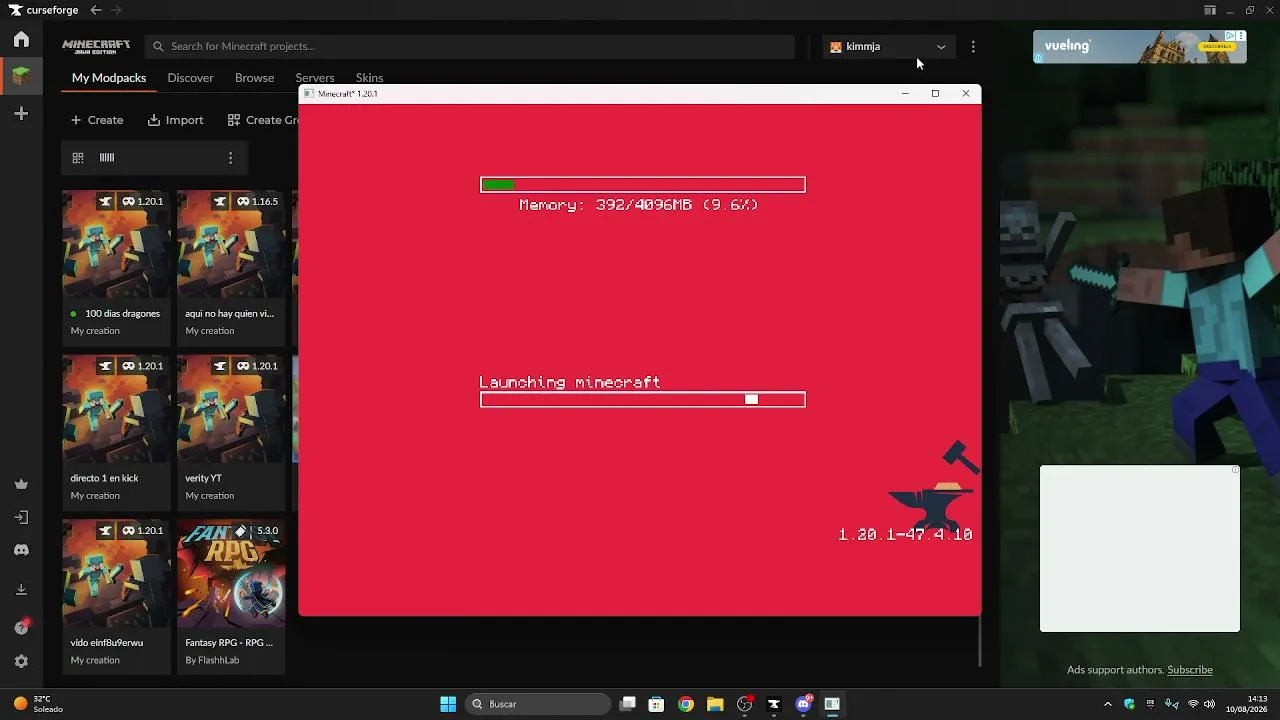
Task: Click the Import button
Action: tap(176, 120)
